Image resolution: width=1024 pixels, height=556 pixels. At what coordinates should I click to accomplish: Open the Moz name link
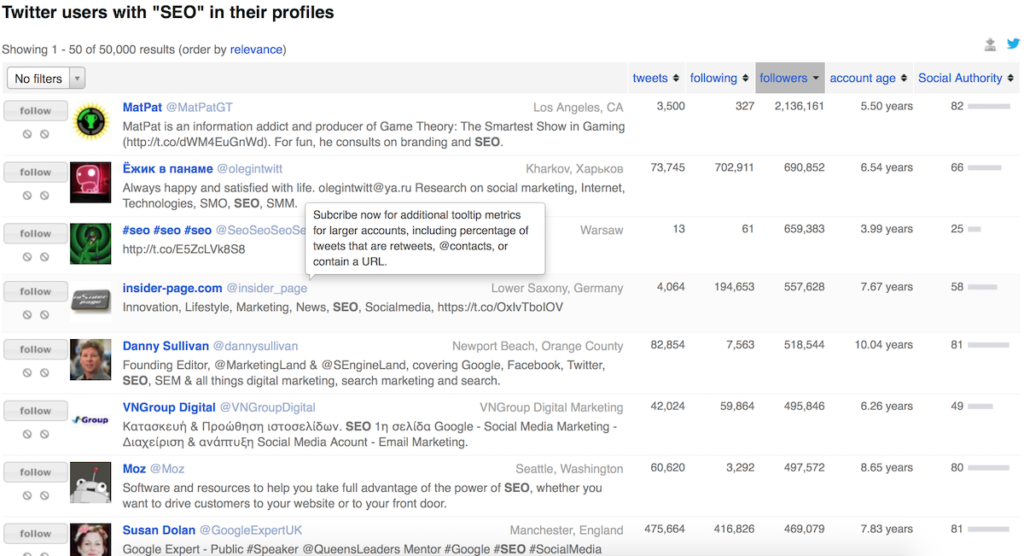pyautogui.click(x=134, y=469)
